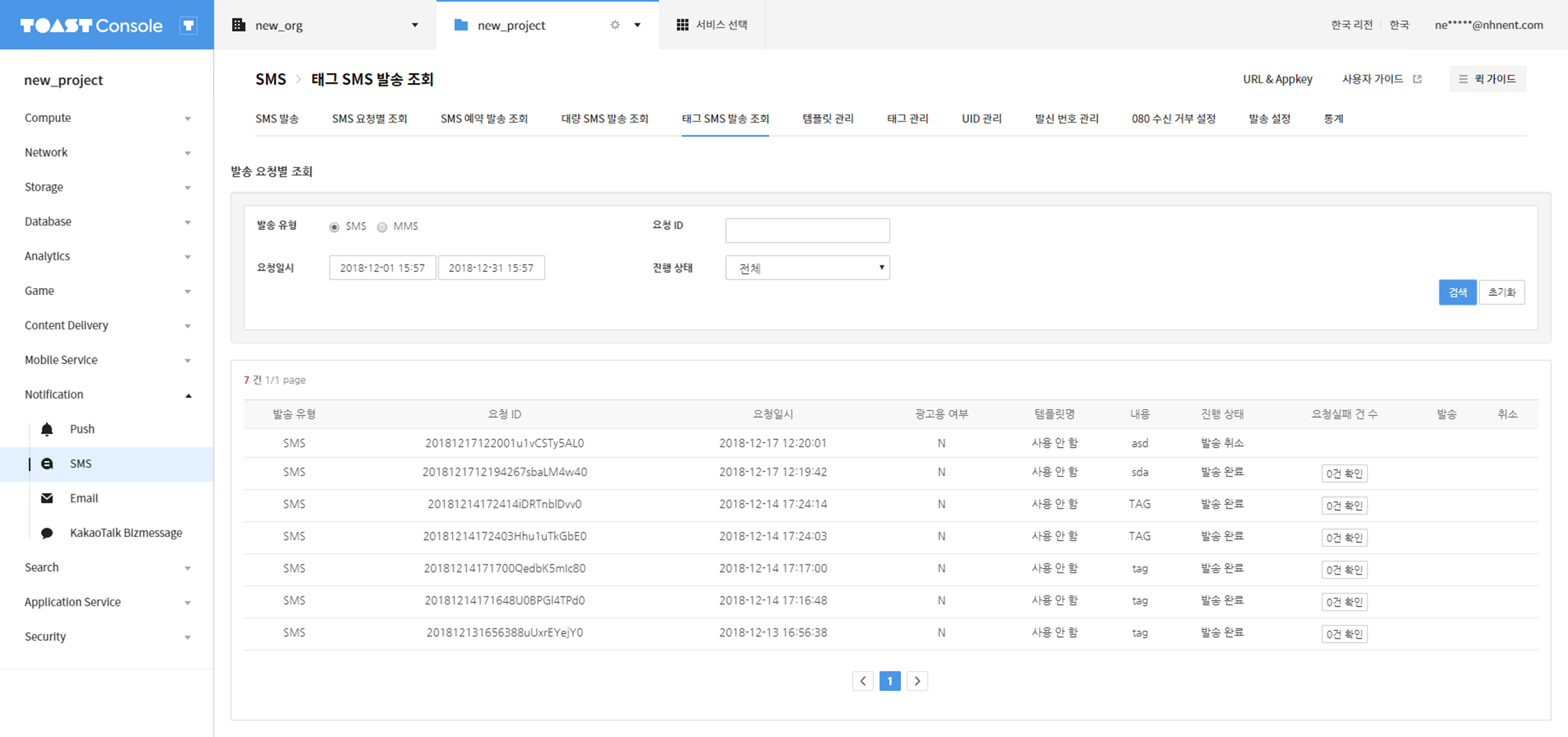Switch to 통계 tab
1568x737 pixels.
[x=1333, y=118]
